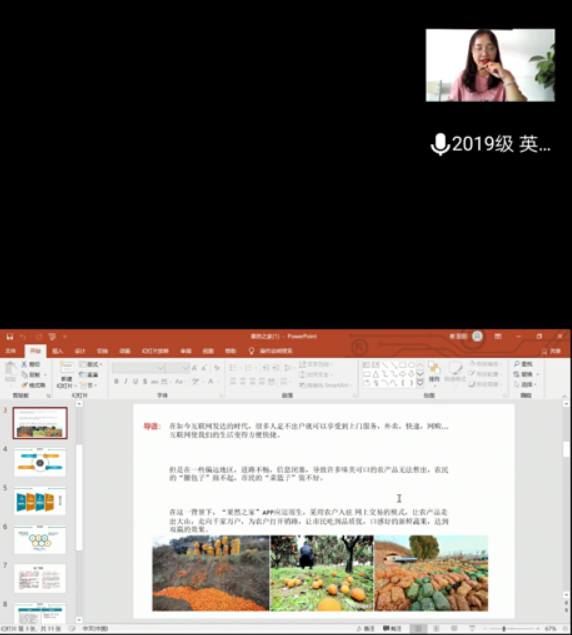Click the Share (共享) button
This screenshot has height=635, width=572.
coord(552,352)
